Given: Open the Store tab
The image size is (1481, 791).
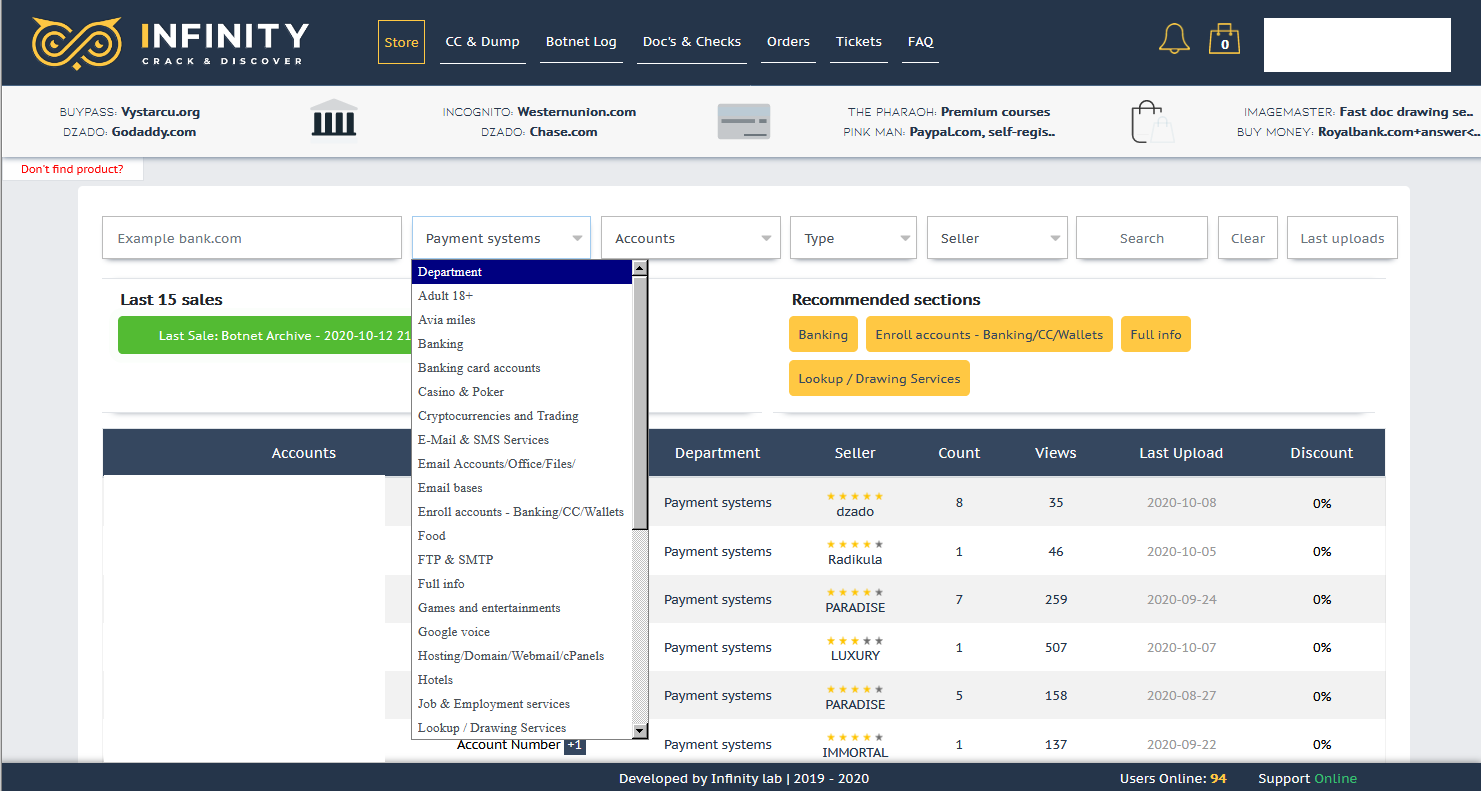Looking at the screenshot, I should [401, 42].
